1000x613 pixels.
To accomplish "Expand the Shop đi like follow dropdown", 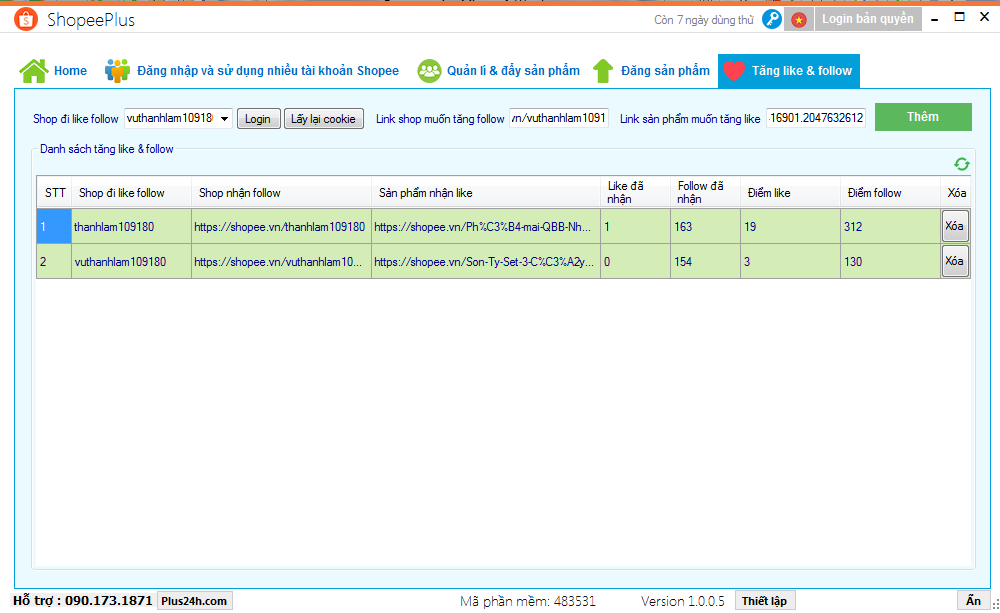I will click(x=223, y=119).
